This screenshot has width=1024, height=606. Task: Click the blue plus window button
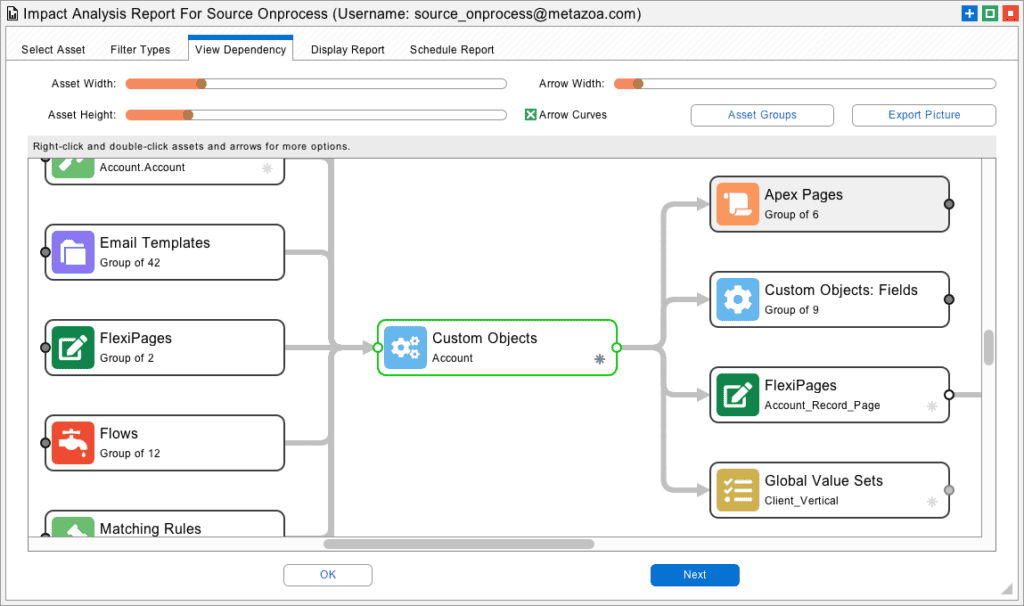pyautogui.click(x=969, y=13)
